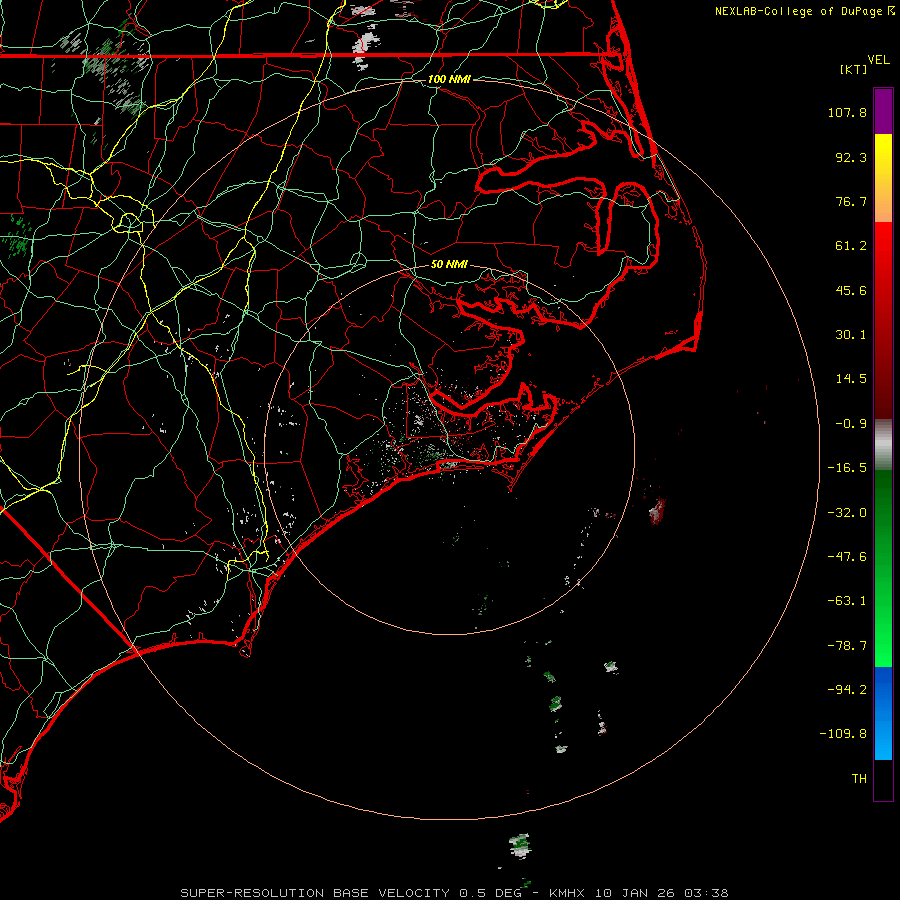Click the NEXLAB-College of DuPage logo text
Viewport: 900px width, 900px height.
click(x=798, y=11)
